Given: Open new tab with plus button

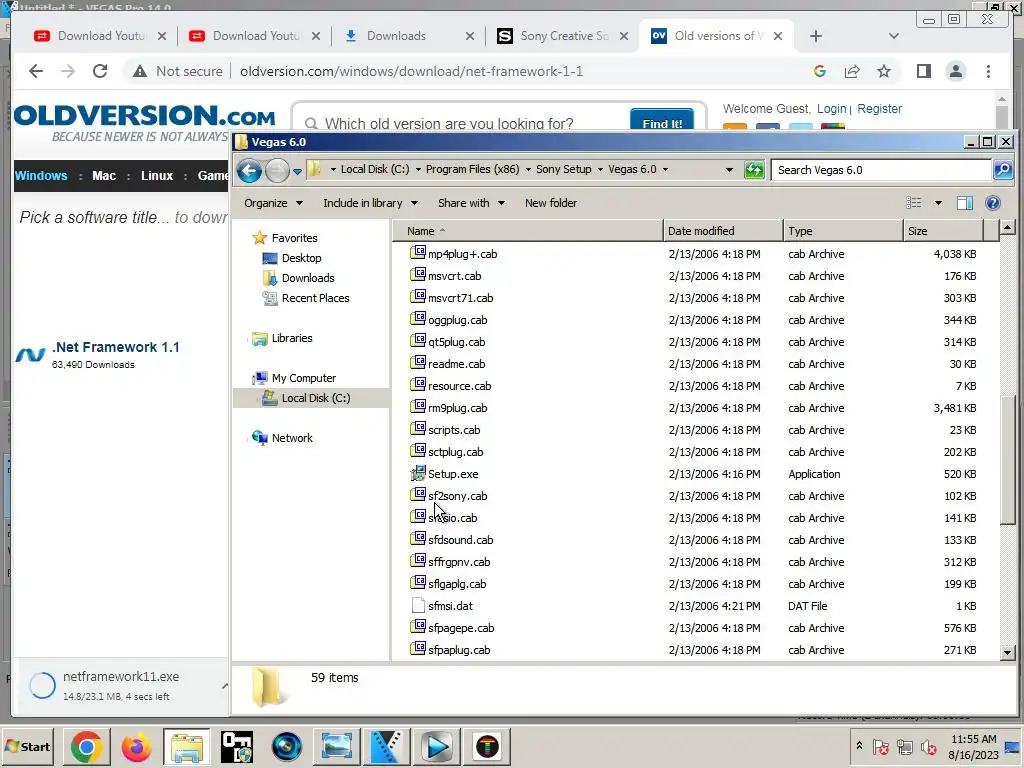Looking at the screenshot, I should coord(816,36).
